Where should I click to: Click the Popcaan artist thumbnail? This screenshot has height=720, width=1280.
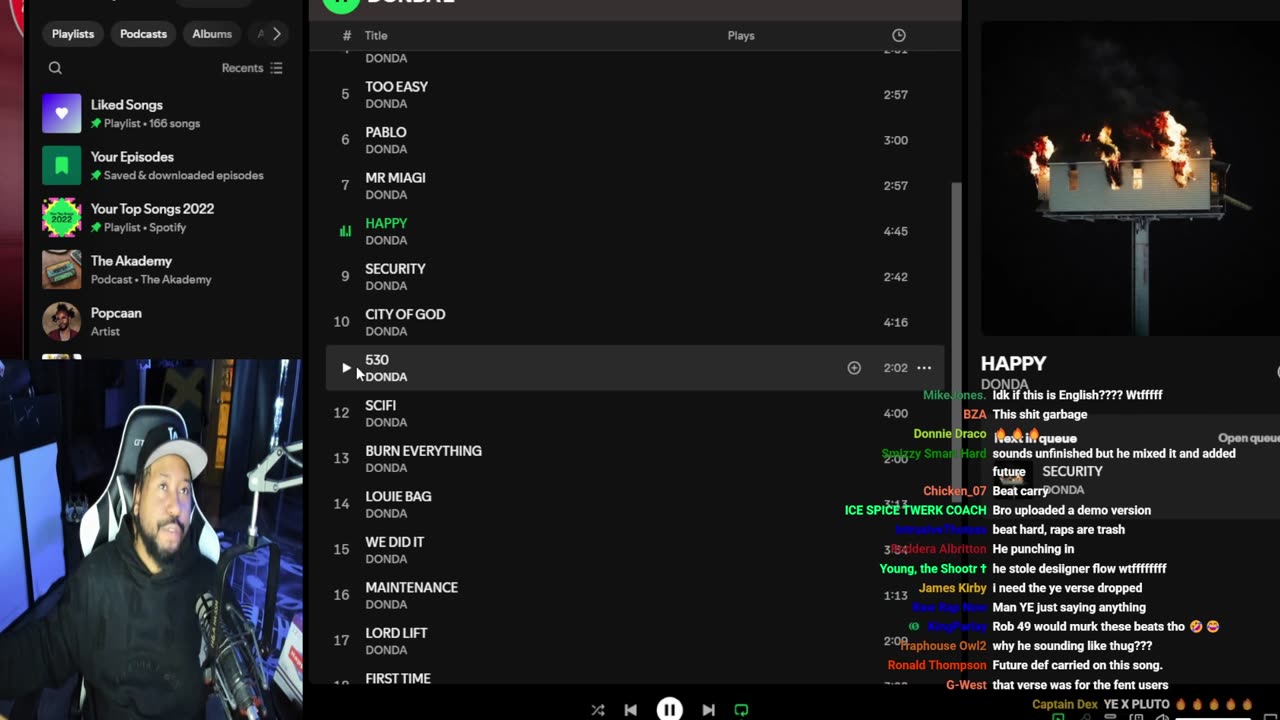click(61, 322)
